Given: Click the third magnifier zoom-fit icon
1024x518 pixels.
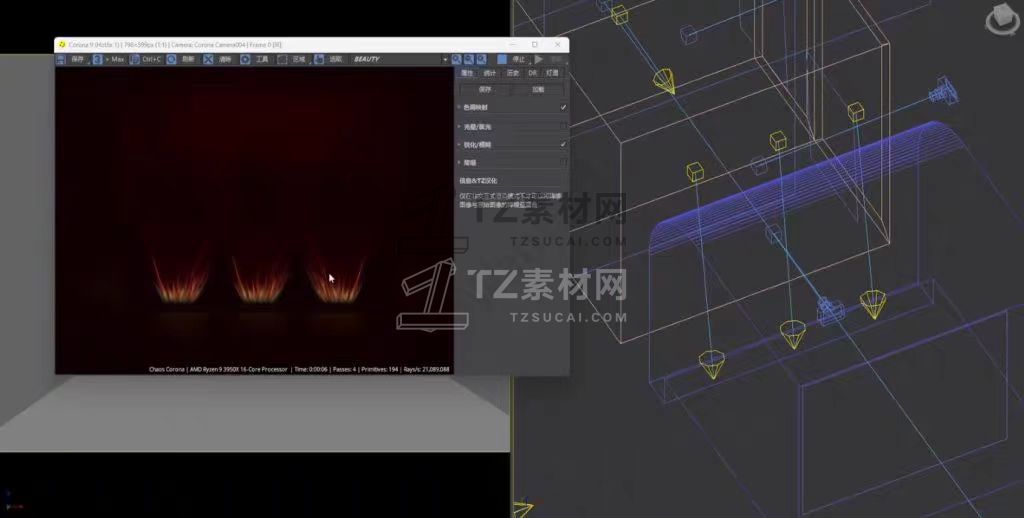Looking at the screenshot, I should [x=481, y=59].
